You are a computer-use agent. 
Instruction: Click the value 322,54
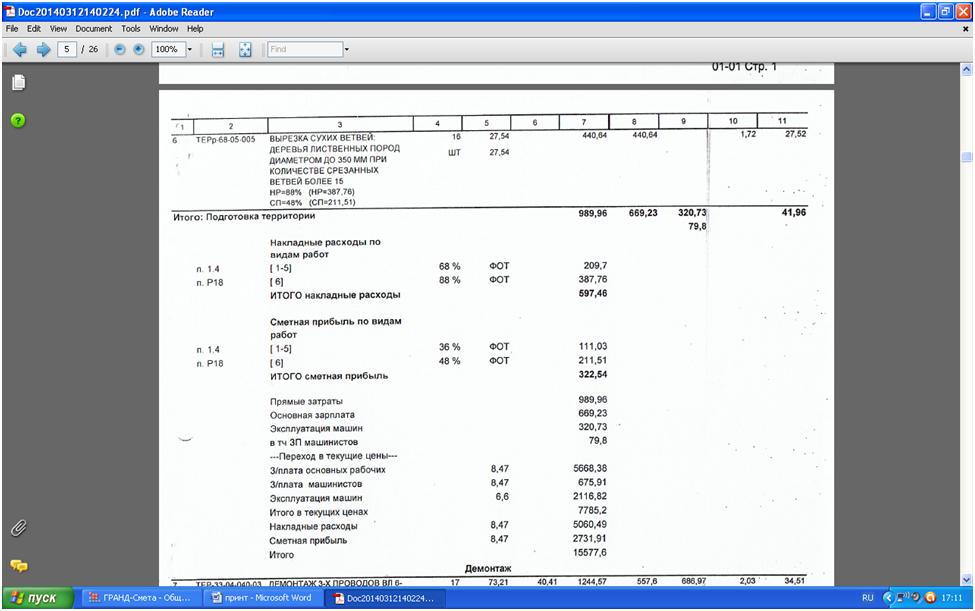click(593, 375)
